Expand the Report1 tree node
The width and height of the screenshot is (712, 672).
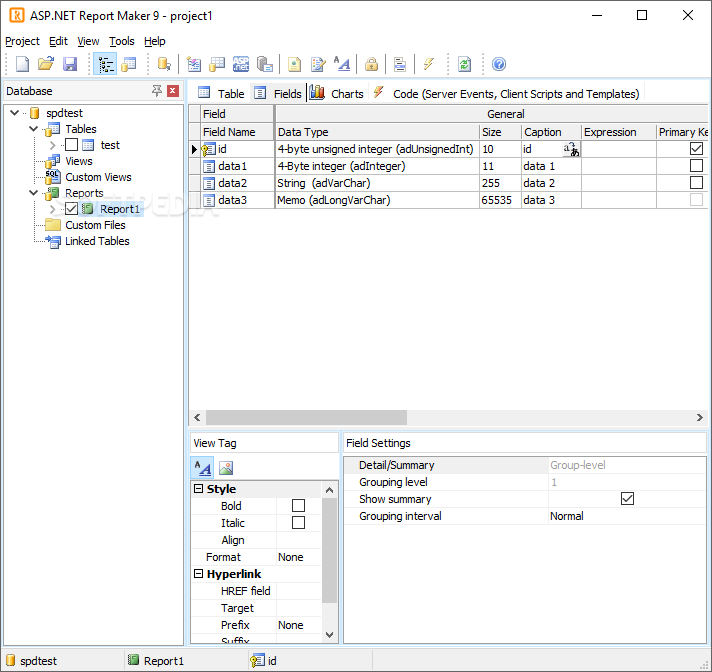pyautogui.click(x=52, y=209)
